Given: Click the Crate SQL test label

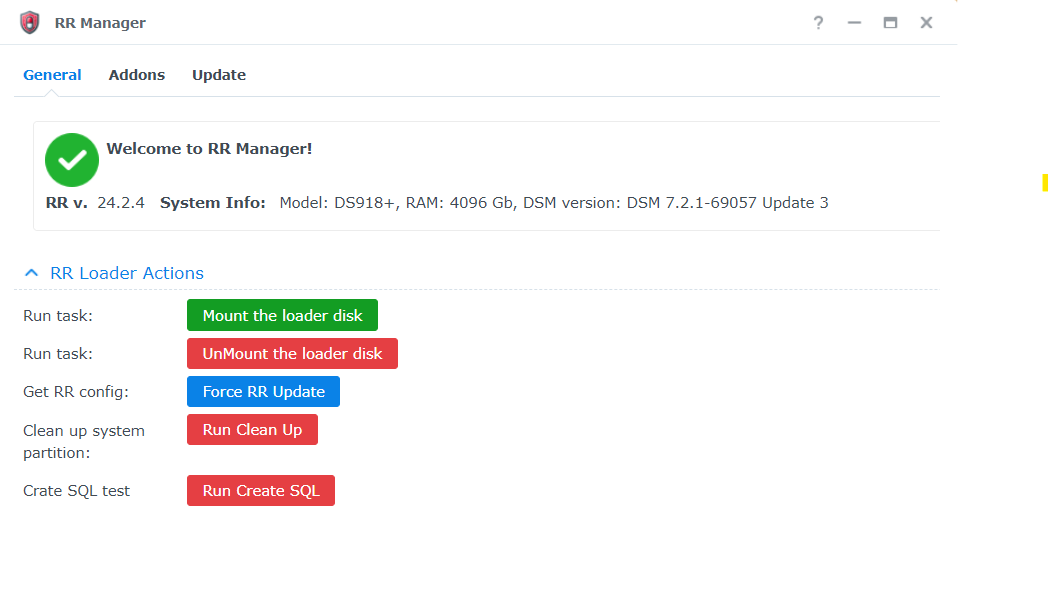Looking at the screenshot, I should pyautogui.click(x=76, y=491).
